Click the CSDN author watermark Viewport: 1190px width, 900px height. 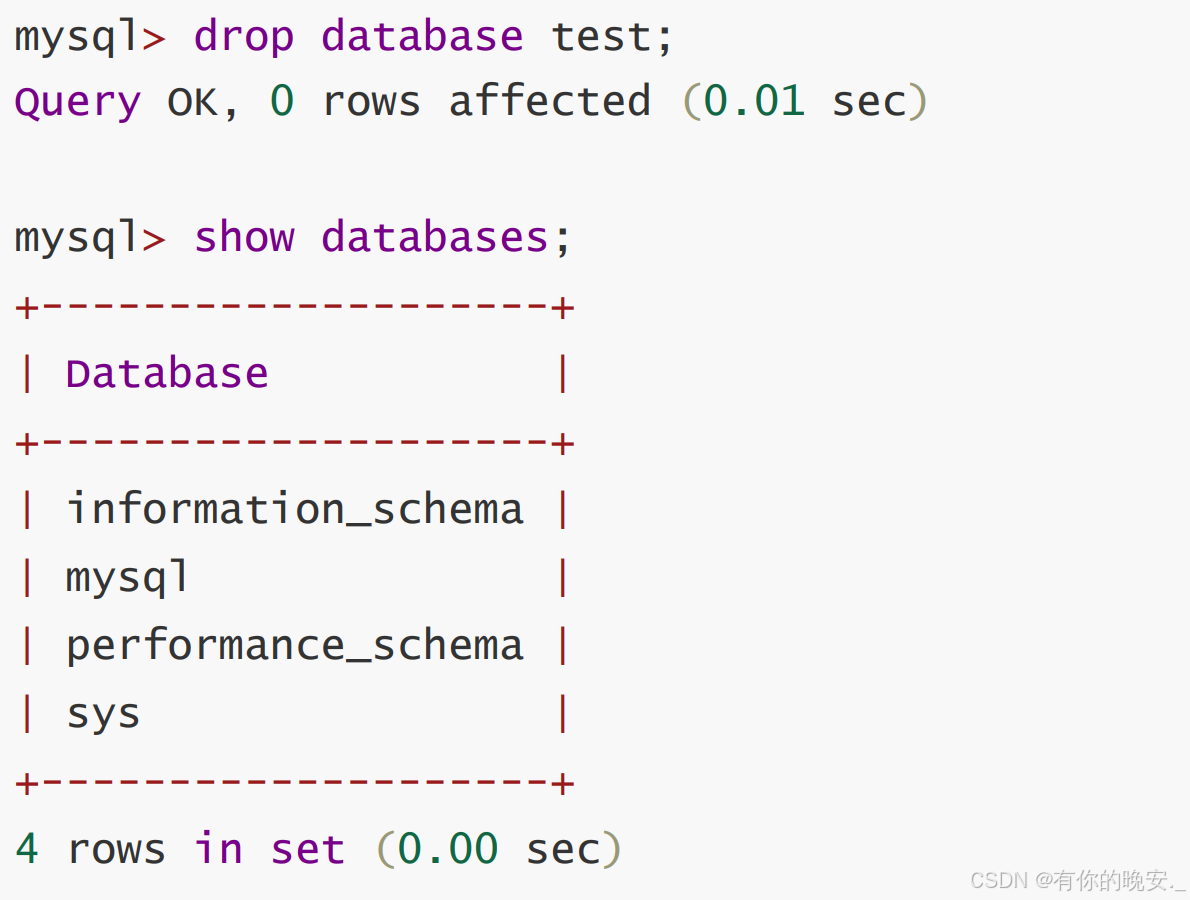(1077, 880)
